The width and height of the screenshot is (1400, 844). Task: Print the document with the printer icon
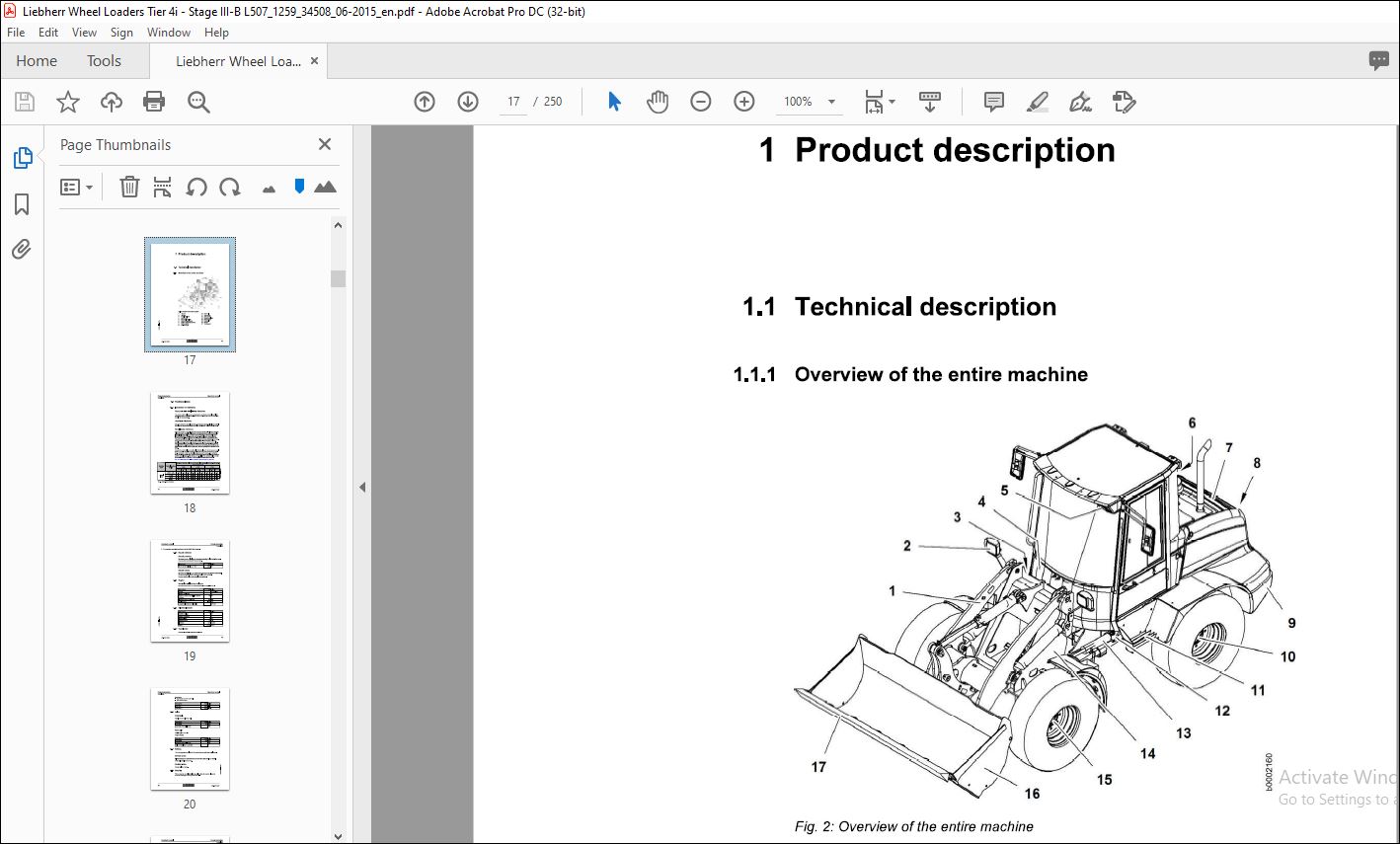click(x=154, y=102)
